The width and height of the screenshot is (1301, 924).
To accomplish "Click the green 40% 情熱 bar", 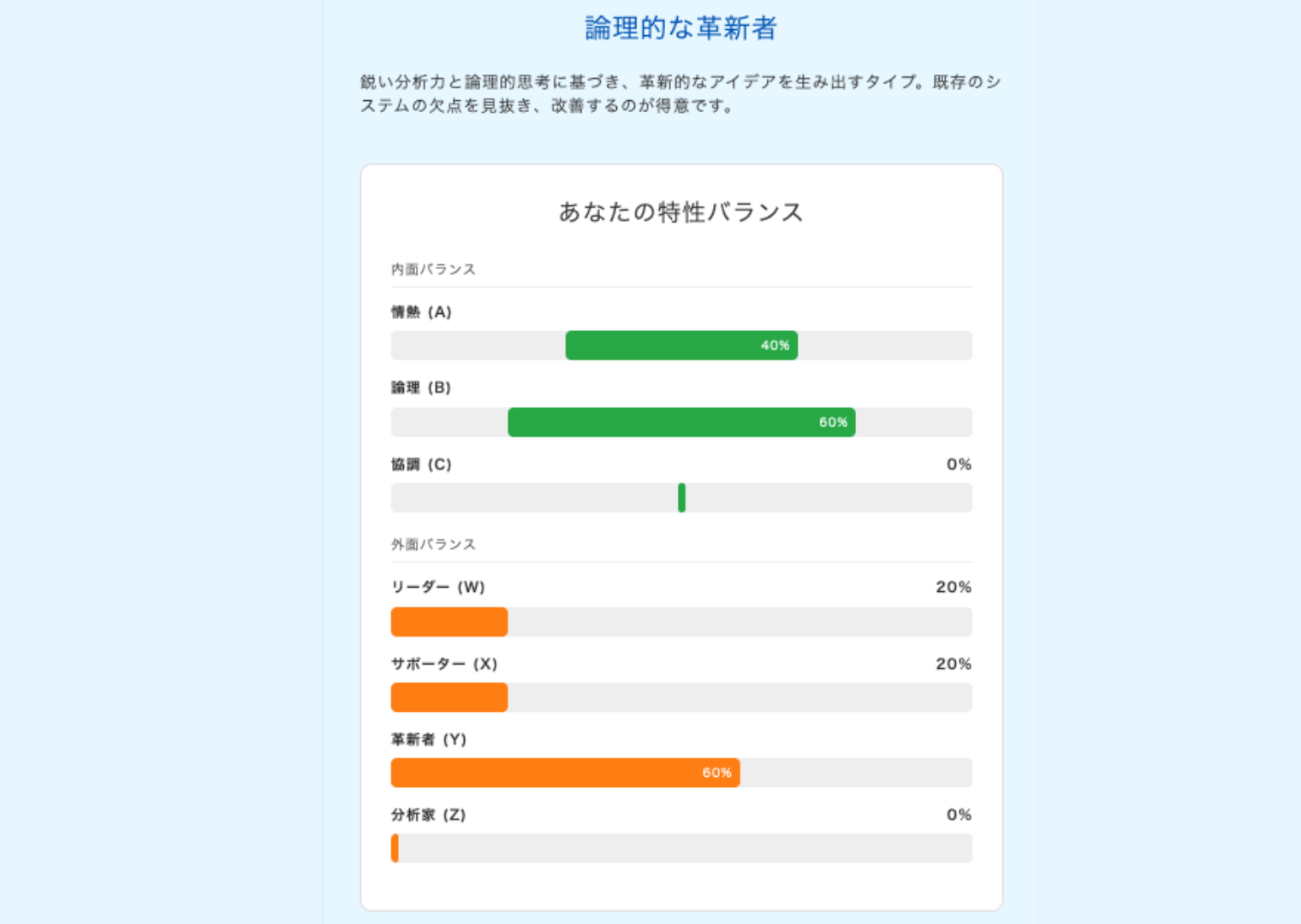I will [x=681, y=346].
